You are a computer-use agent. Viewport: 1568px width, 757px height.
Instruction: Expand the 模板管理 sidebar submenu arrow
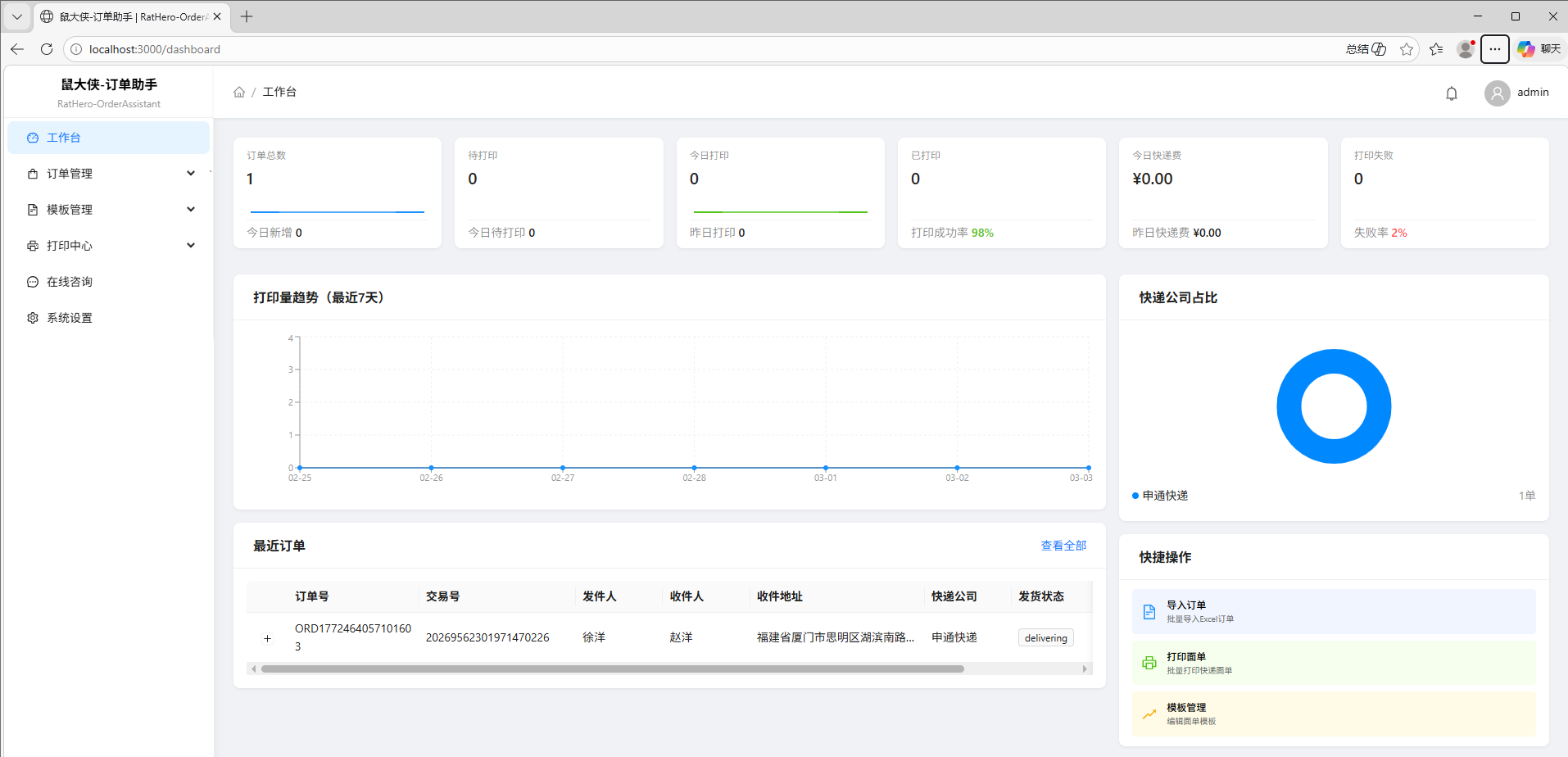click(191, 210)
